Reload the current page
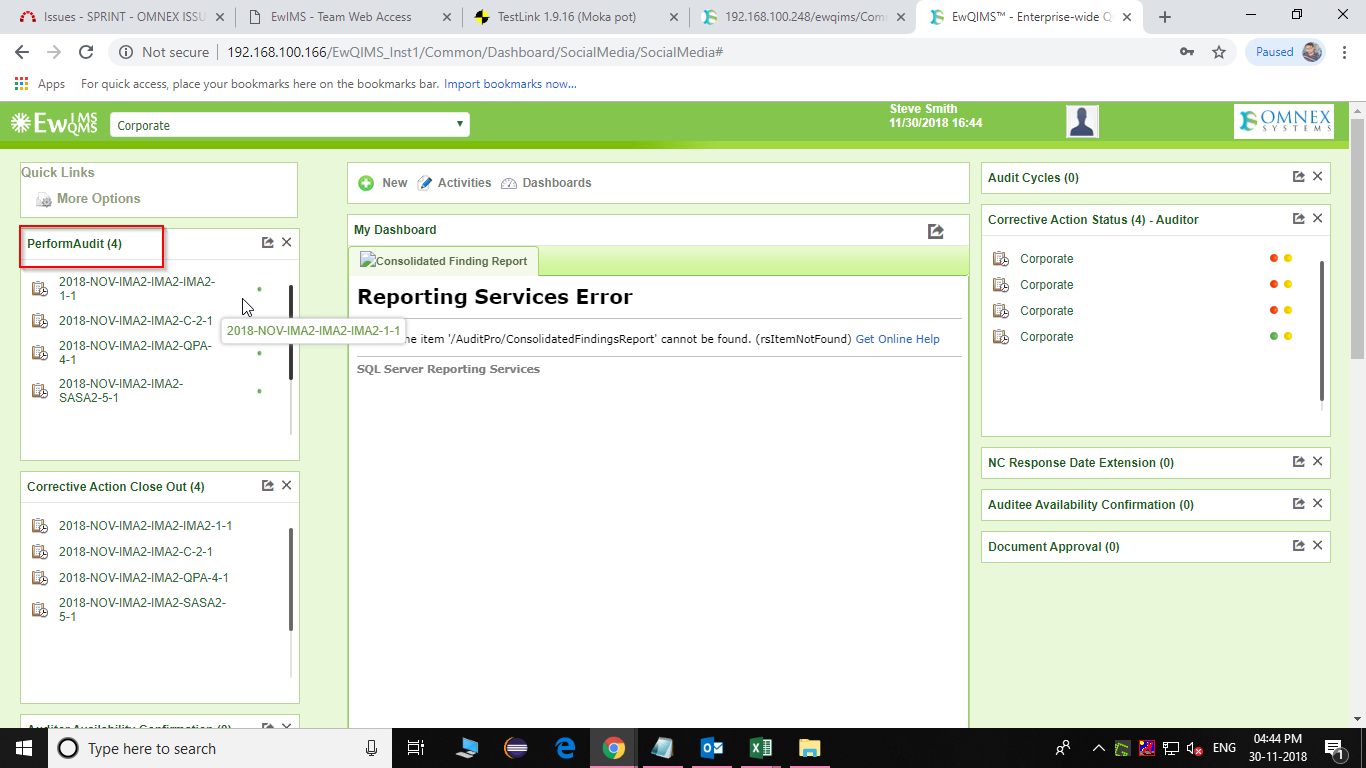The width and height of the screenshot is (1366, 768). (x=86, y=52)
